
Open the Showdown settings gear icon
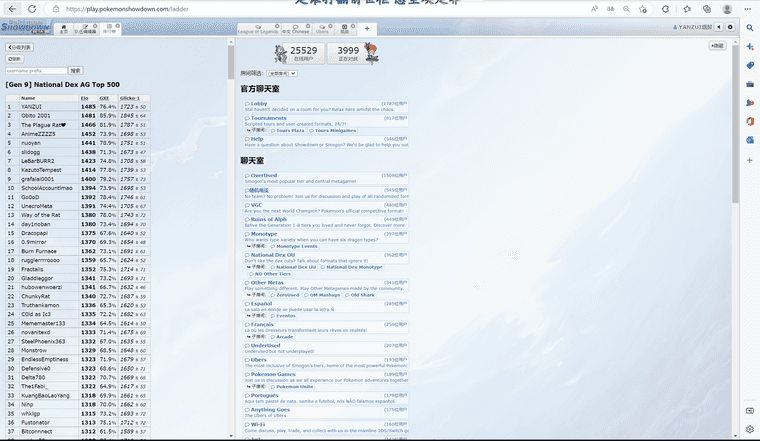pos(730,27)
